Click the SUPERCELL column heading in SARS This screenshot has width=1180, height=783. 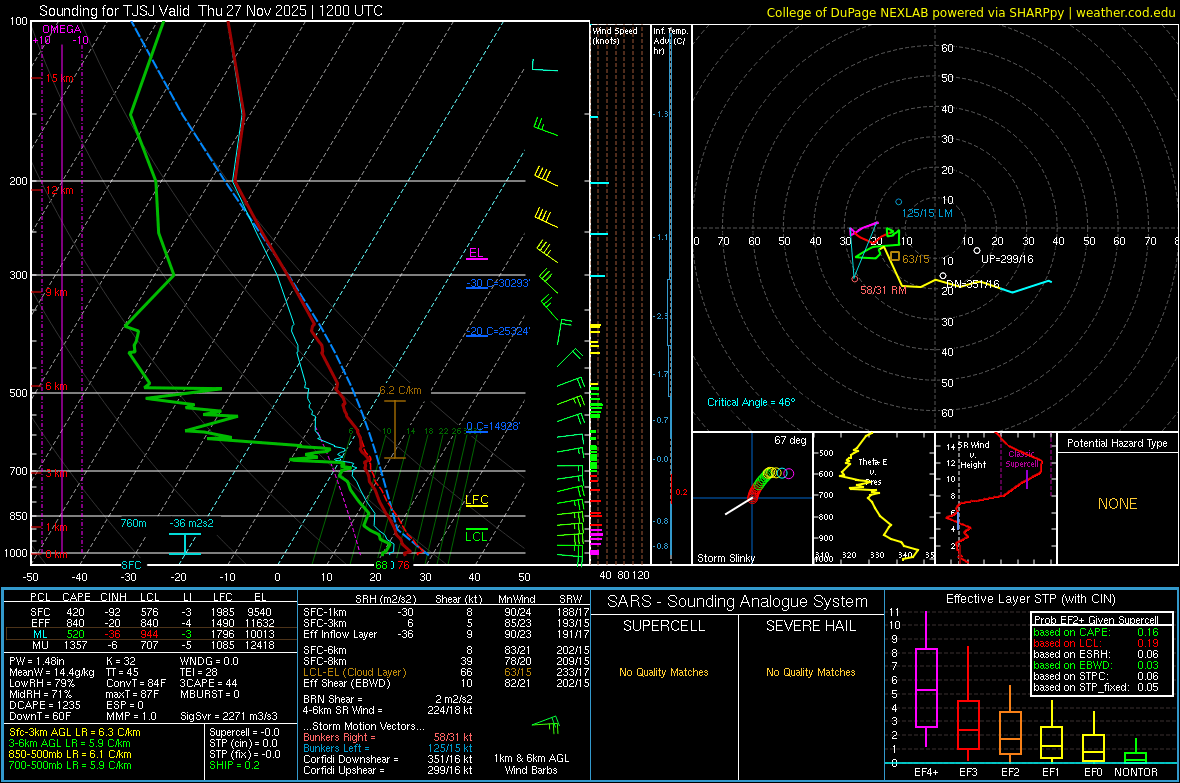tap(664, 626)
